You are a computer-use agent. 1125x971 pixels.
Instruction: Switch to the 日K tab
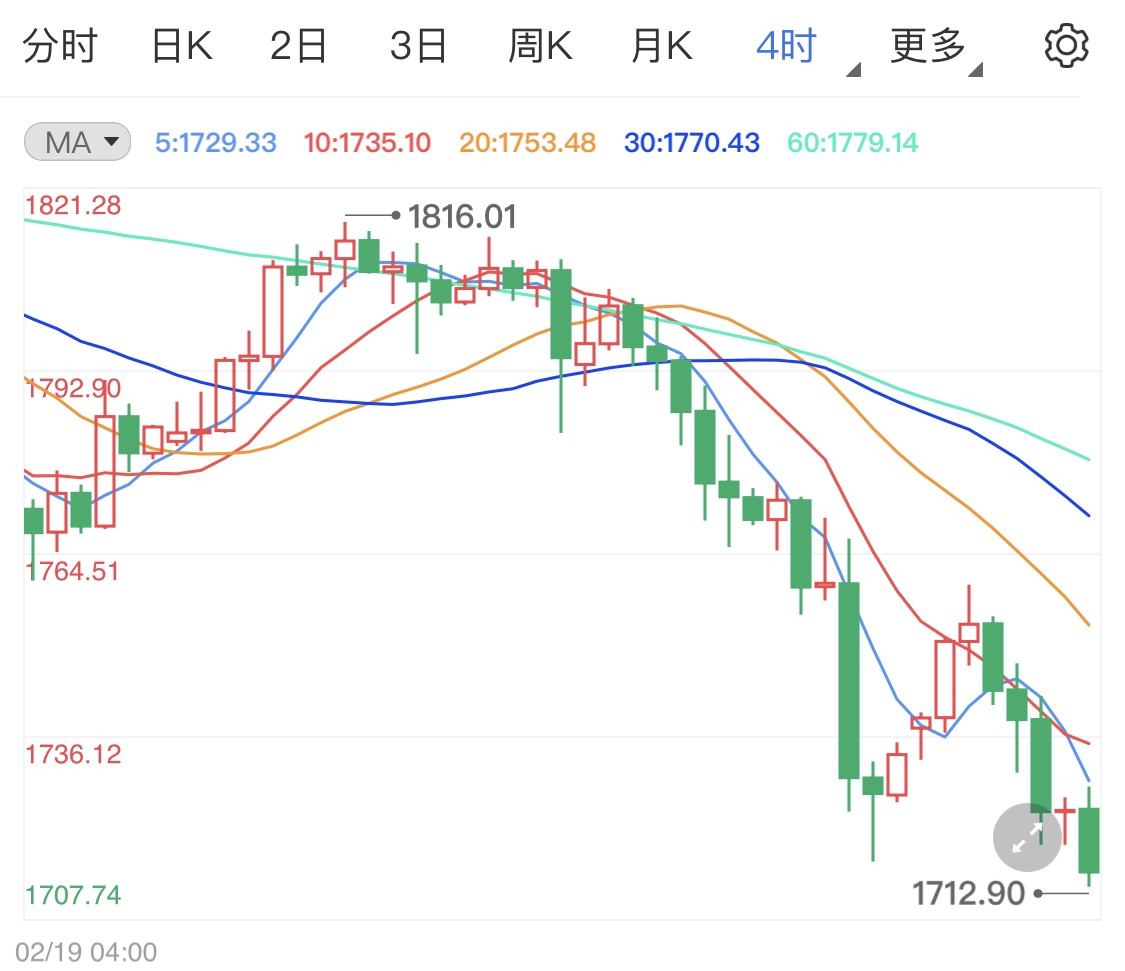click(x=182, y=46)
